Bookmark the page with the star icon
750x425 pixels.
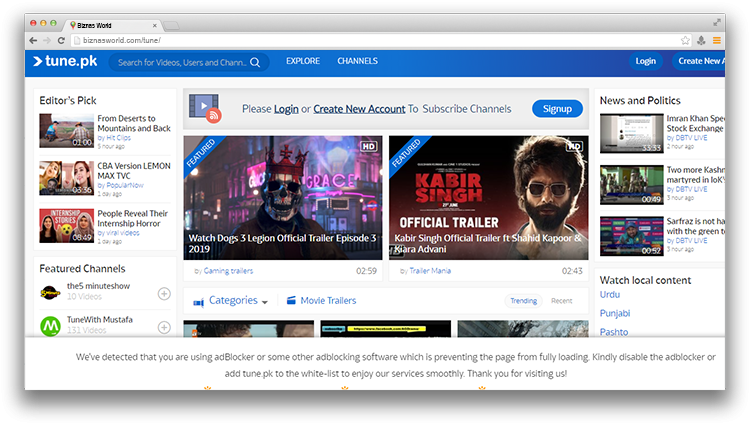click(685, 40)
